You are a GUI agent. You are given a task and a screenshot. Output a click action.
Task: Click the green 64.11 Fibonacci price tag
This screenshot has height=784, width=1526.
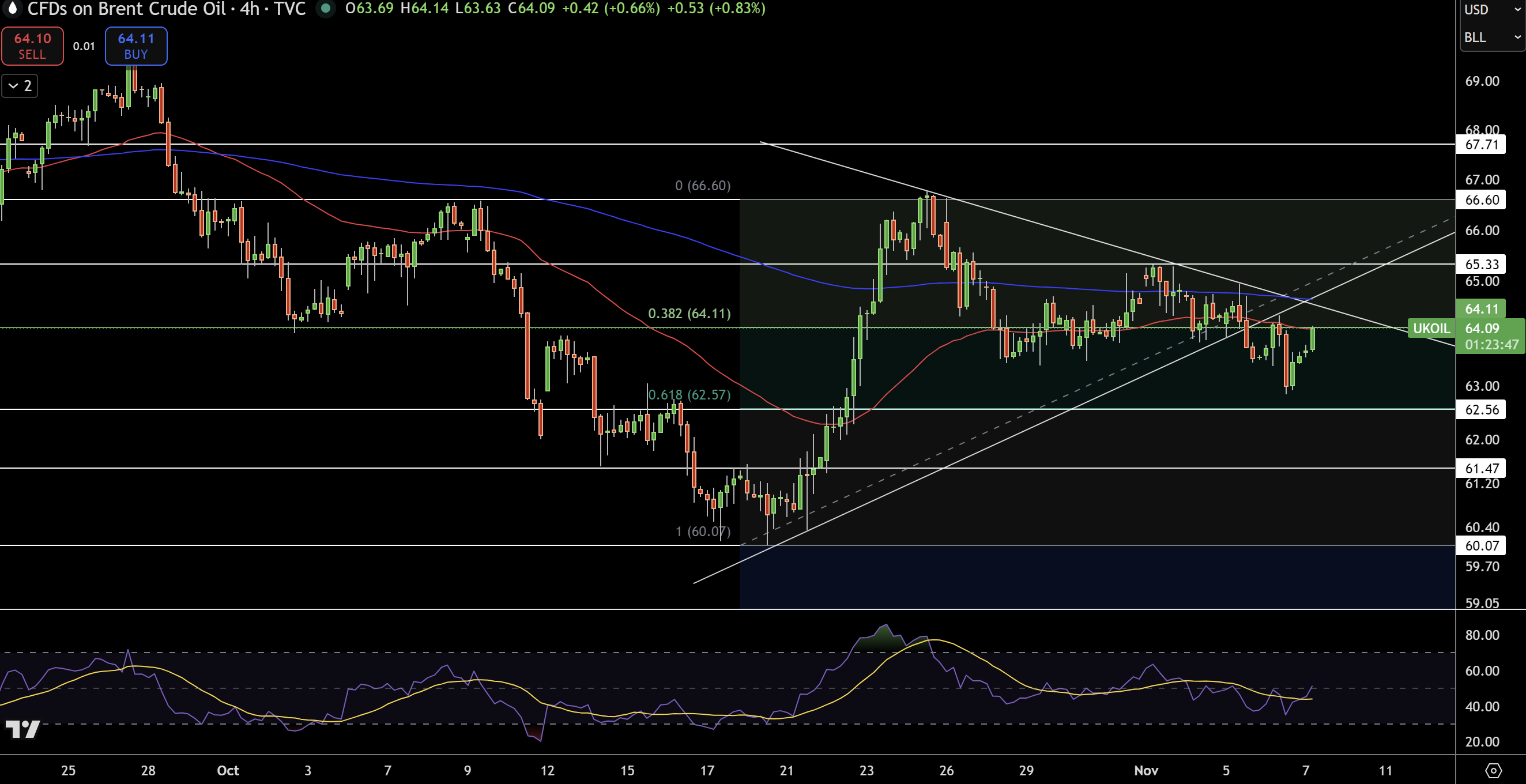(1481, 308)
